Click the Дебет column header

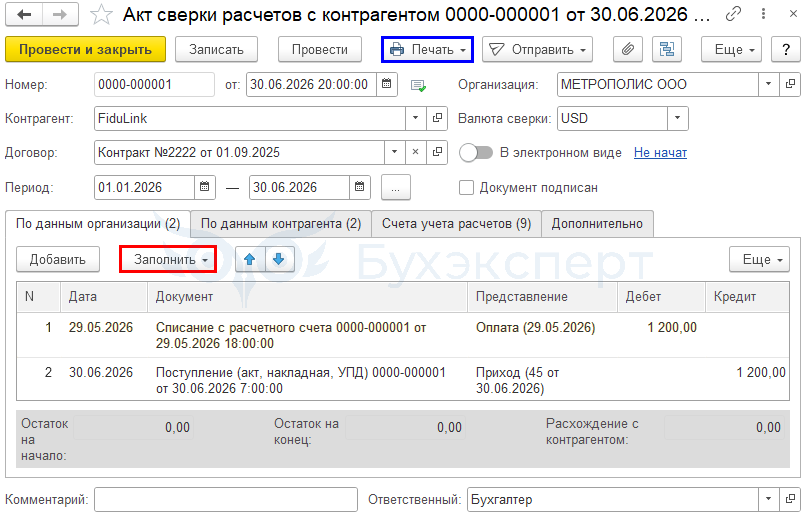click(661, 297)
